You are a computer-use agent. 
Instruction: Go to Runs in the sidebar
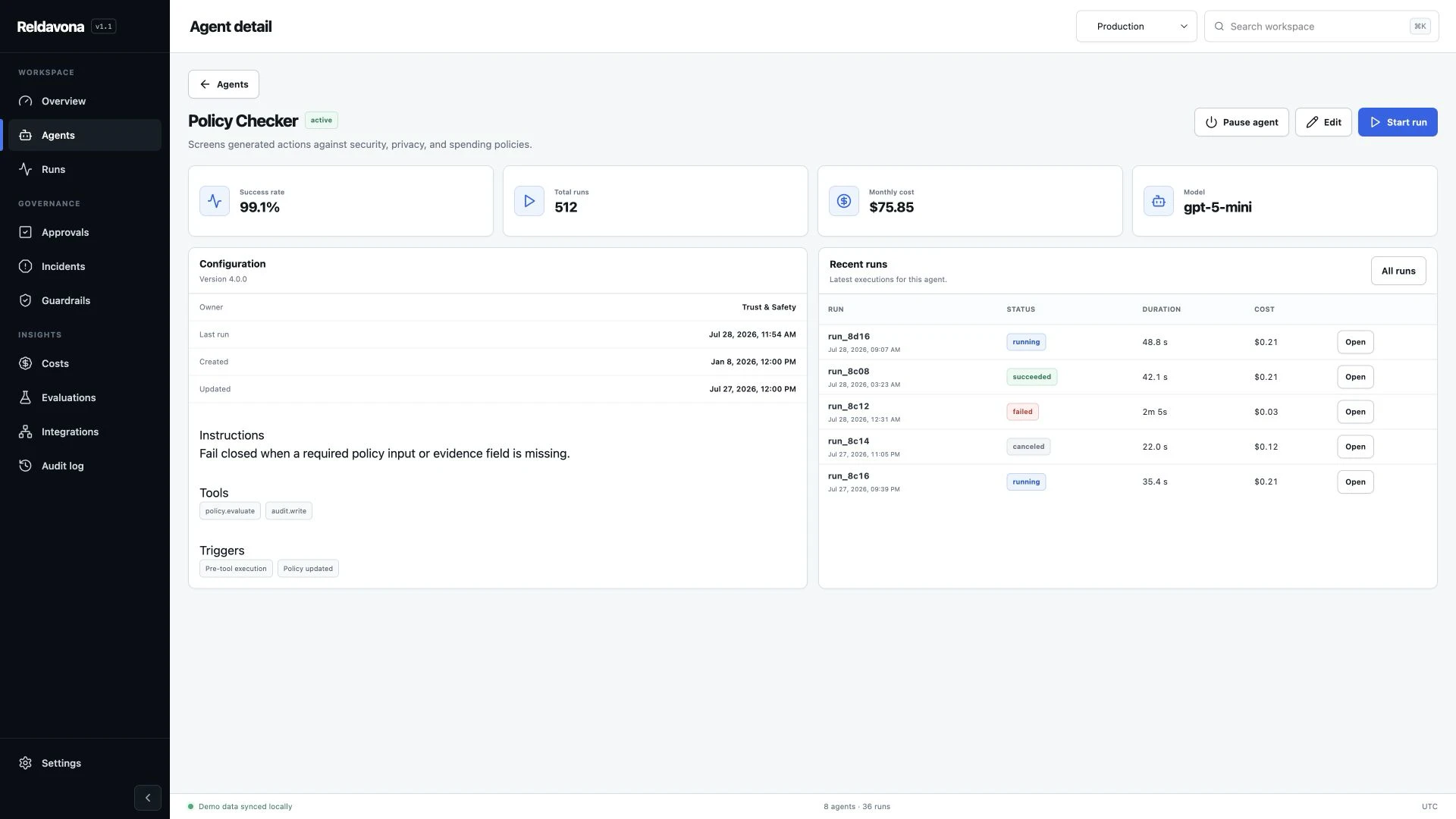(85, 169)
